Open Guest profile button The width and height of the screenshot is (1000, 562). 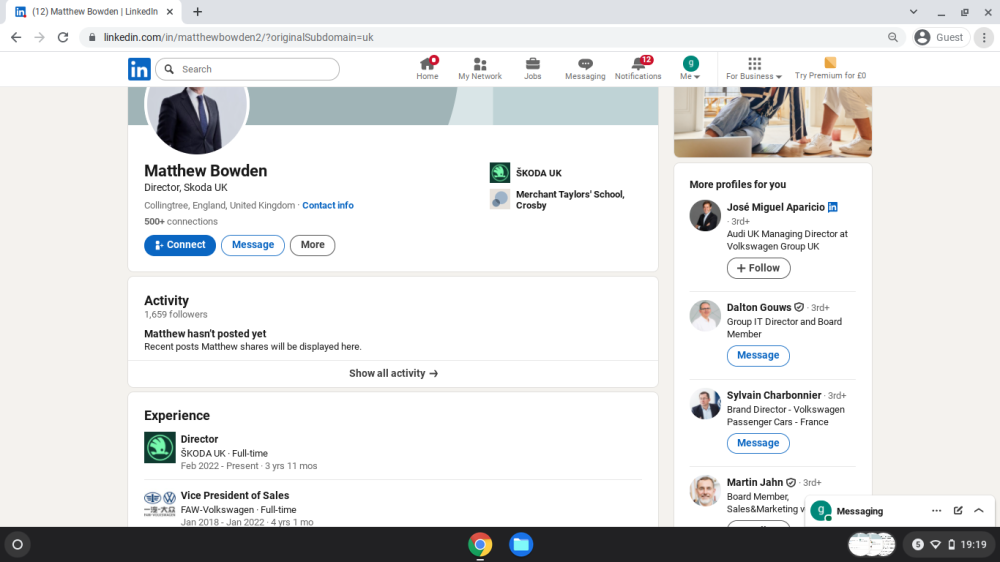tap(939, 38)
